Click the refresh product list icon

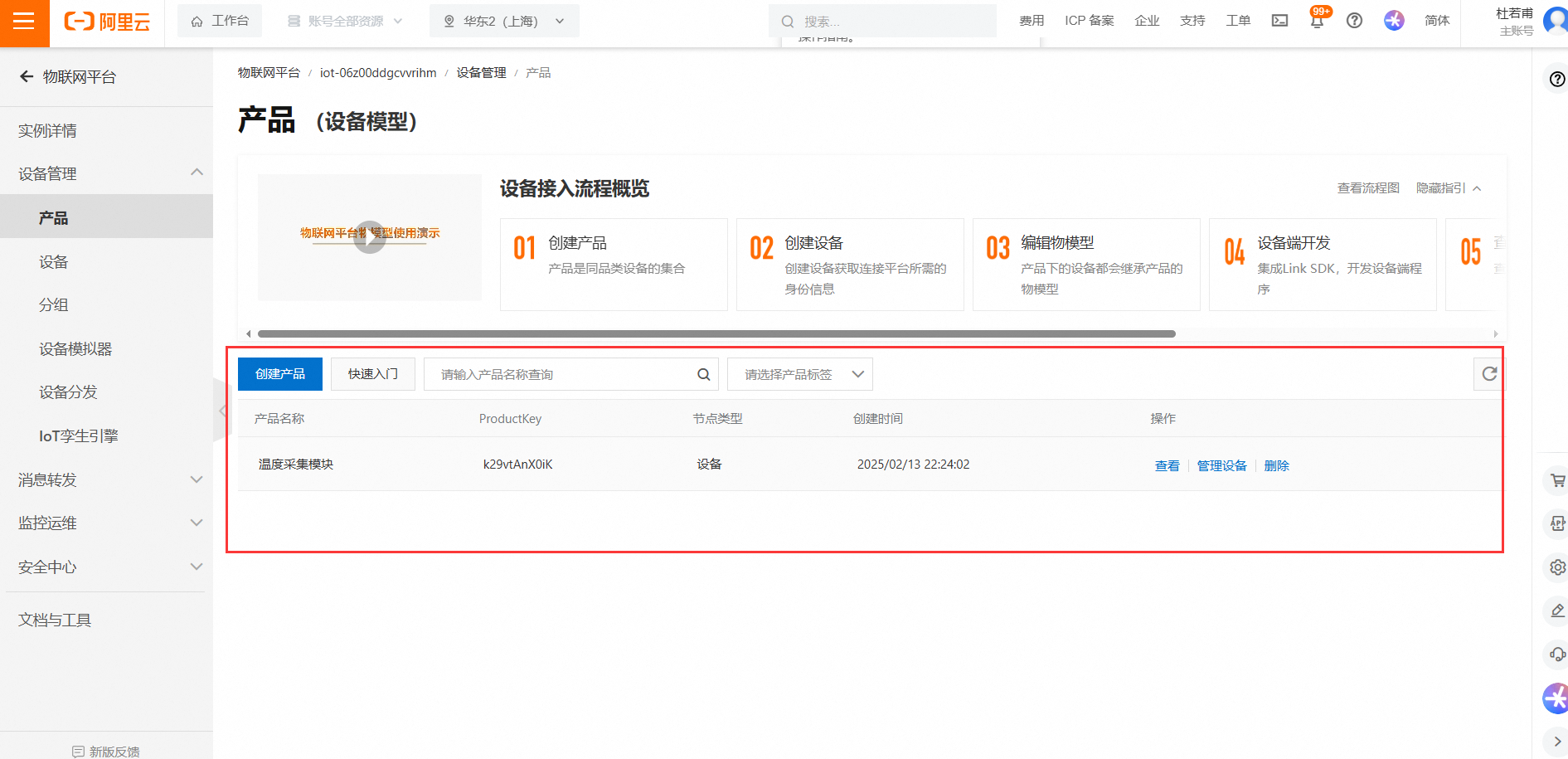[x=1489, y=374]
